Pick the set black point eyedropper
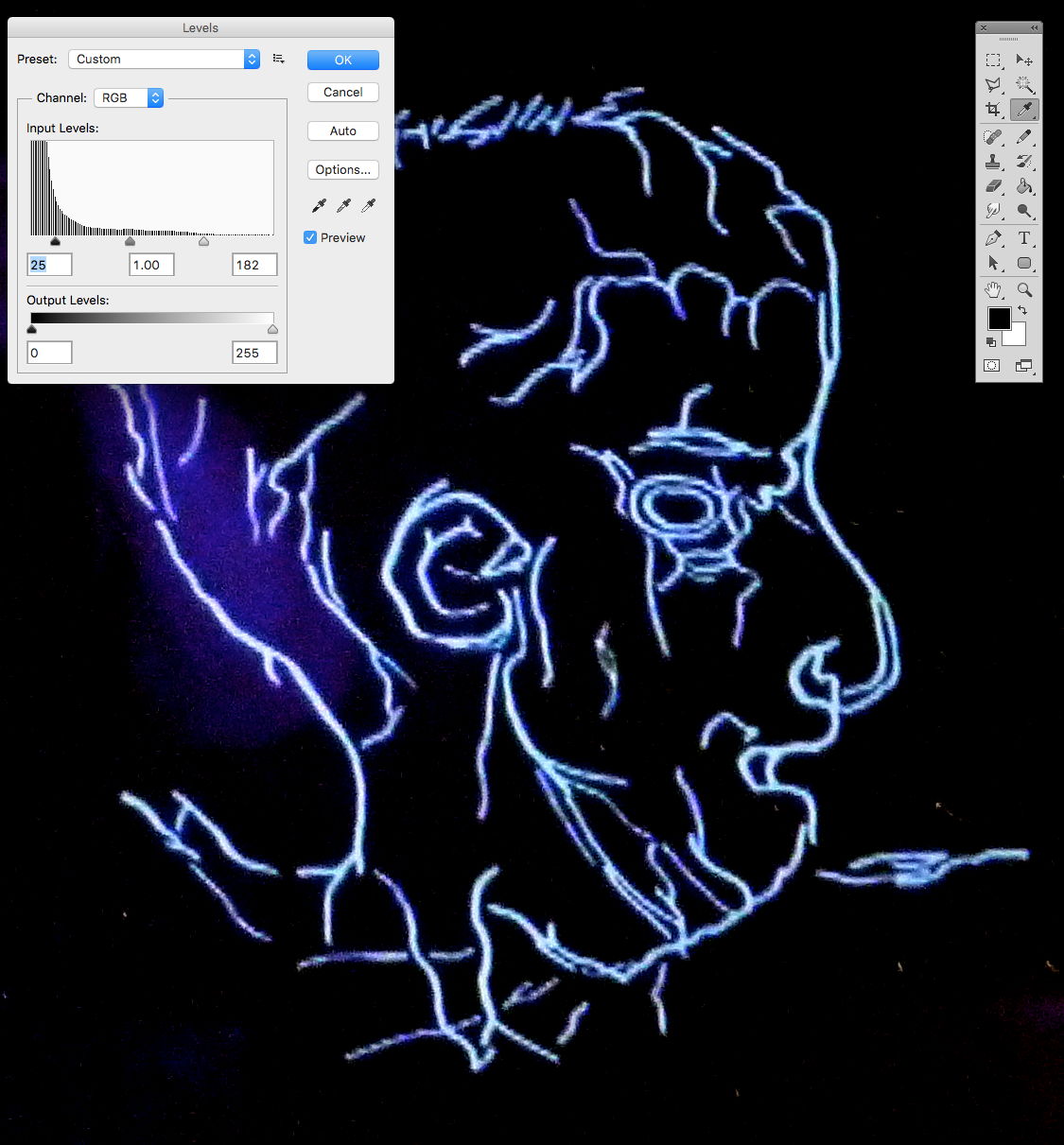The image size is (1064, 1145). [x=319, y=205]
